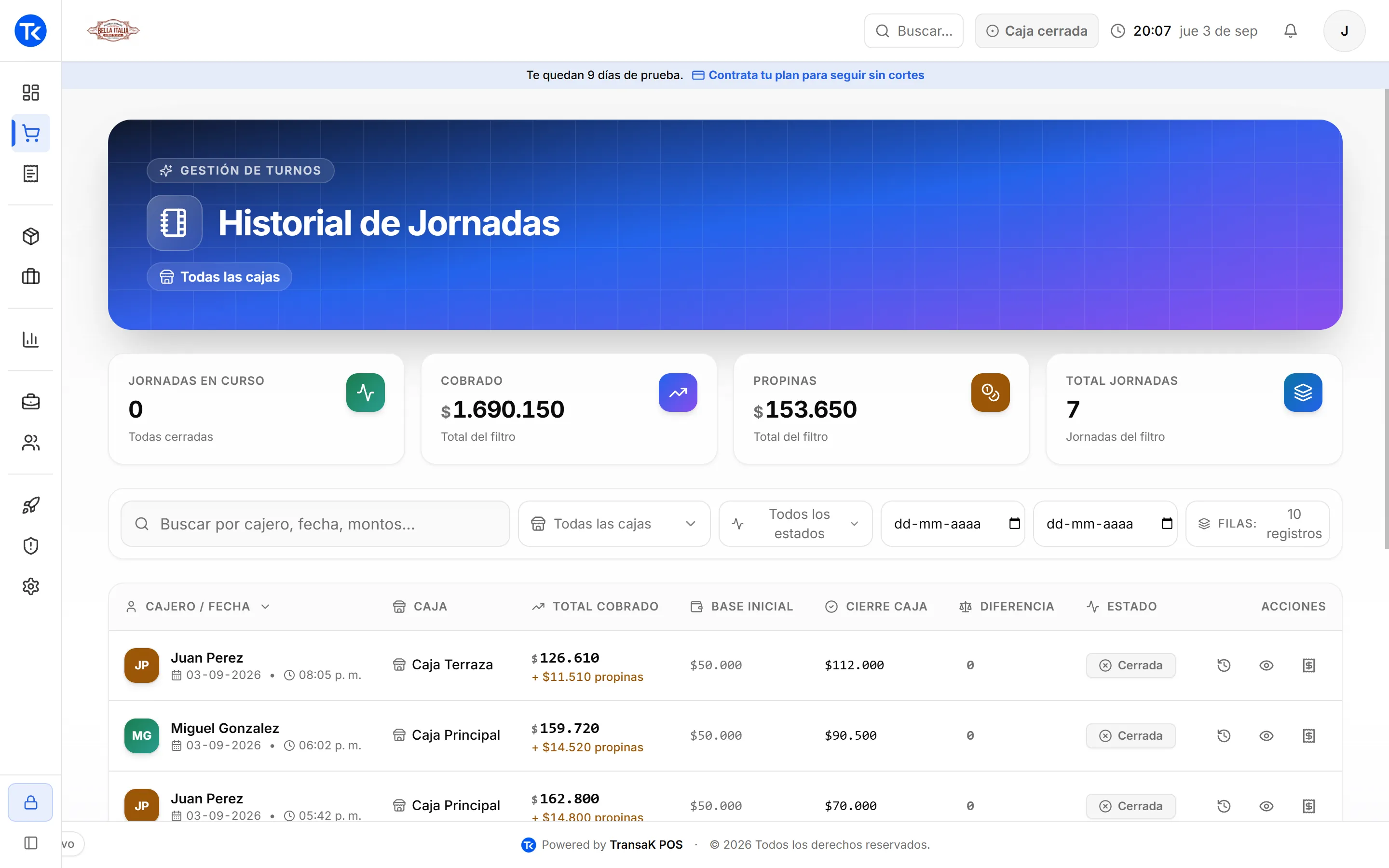This screenshot has width=1389, height=868.
Task: Select the $126.610 total cobrado value
Action: 565,658
